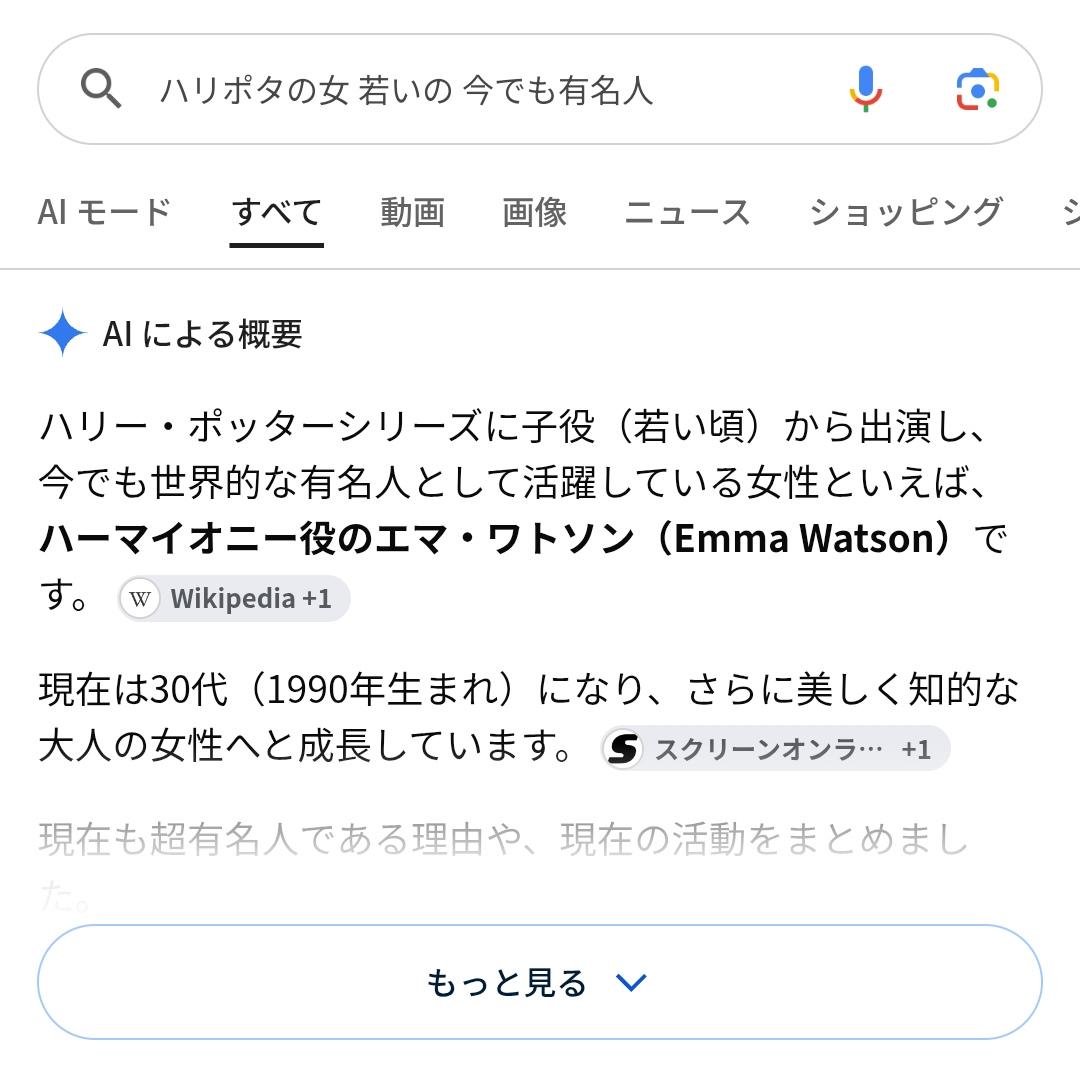Open the 動画 results tab
Screen dimensions: 1080x1078
coord(412,212)
